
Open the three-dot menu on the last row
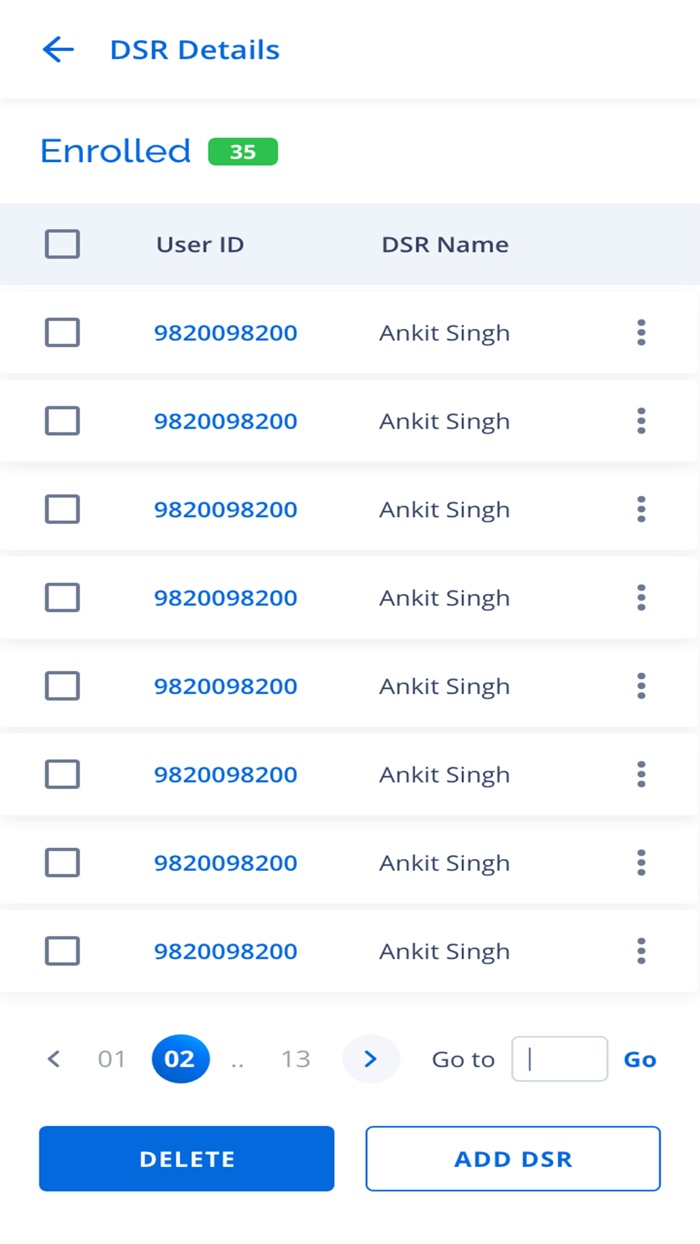click(x=641, y=951)
